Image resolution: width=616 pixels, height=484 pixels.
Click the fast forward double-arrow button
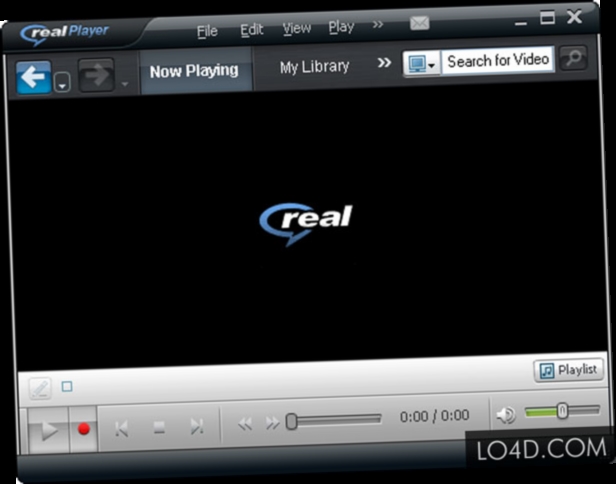click(272, 423)
